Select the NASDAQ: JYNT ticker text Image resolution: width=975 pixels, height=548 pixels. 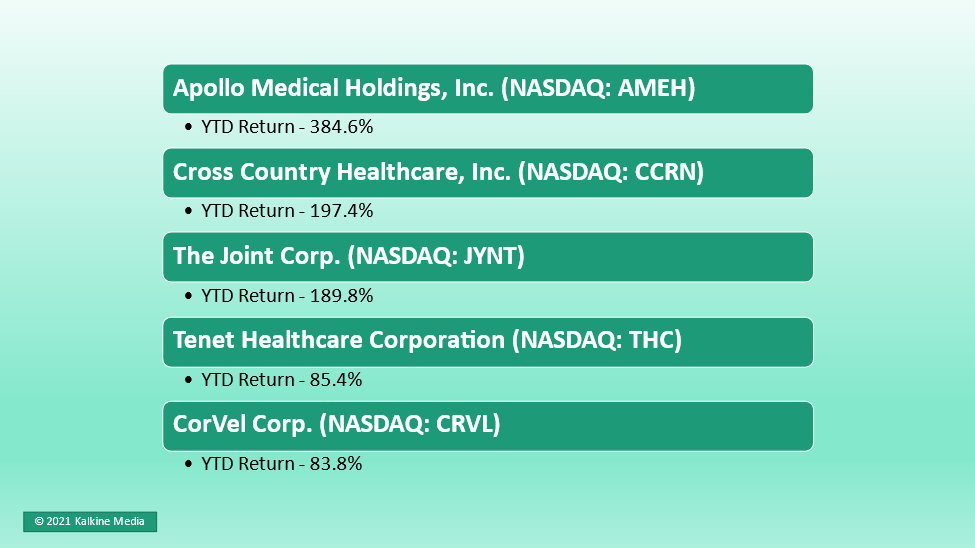[x=436, y=256]
